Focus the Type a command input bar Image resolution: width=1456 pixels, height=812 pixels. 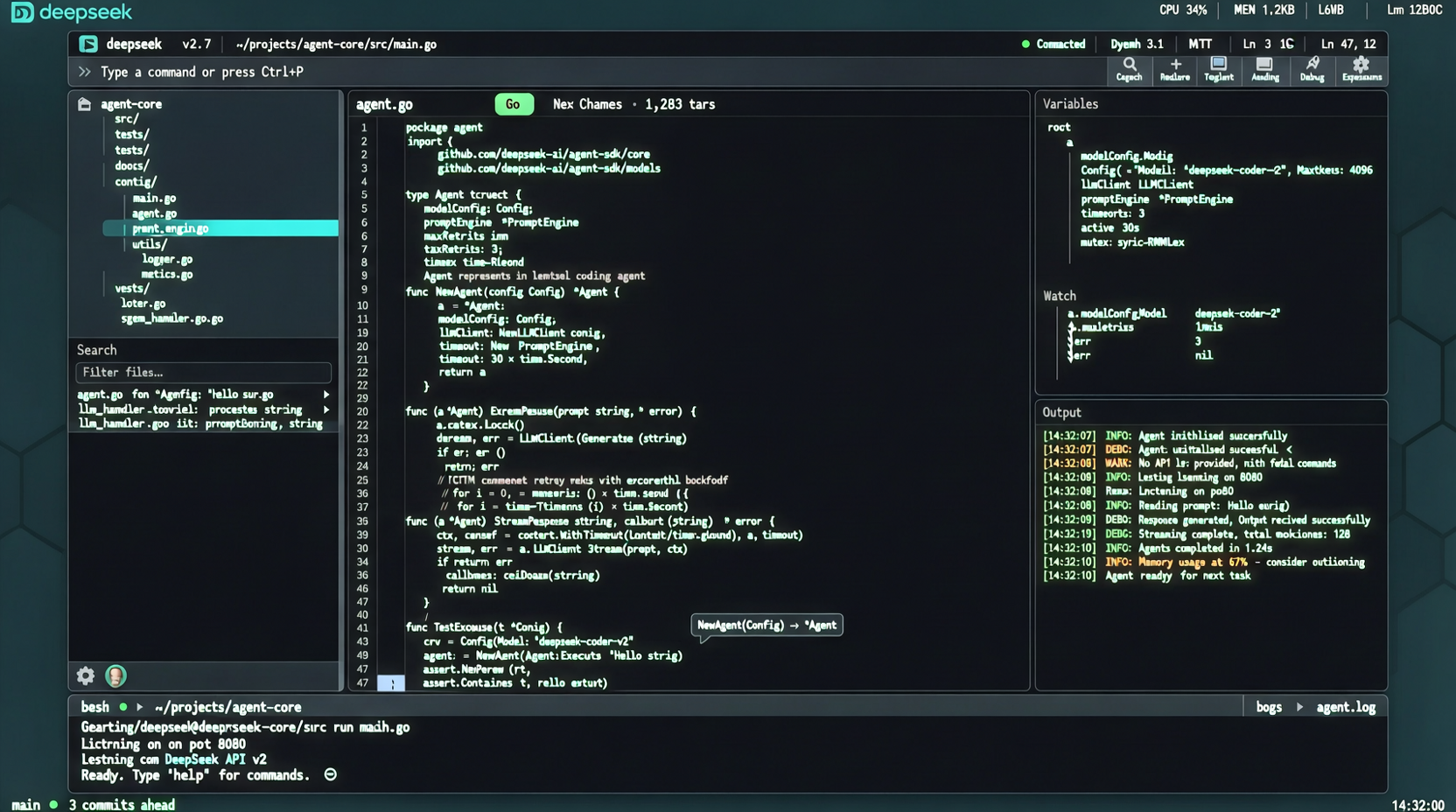[586, 72]
